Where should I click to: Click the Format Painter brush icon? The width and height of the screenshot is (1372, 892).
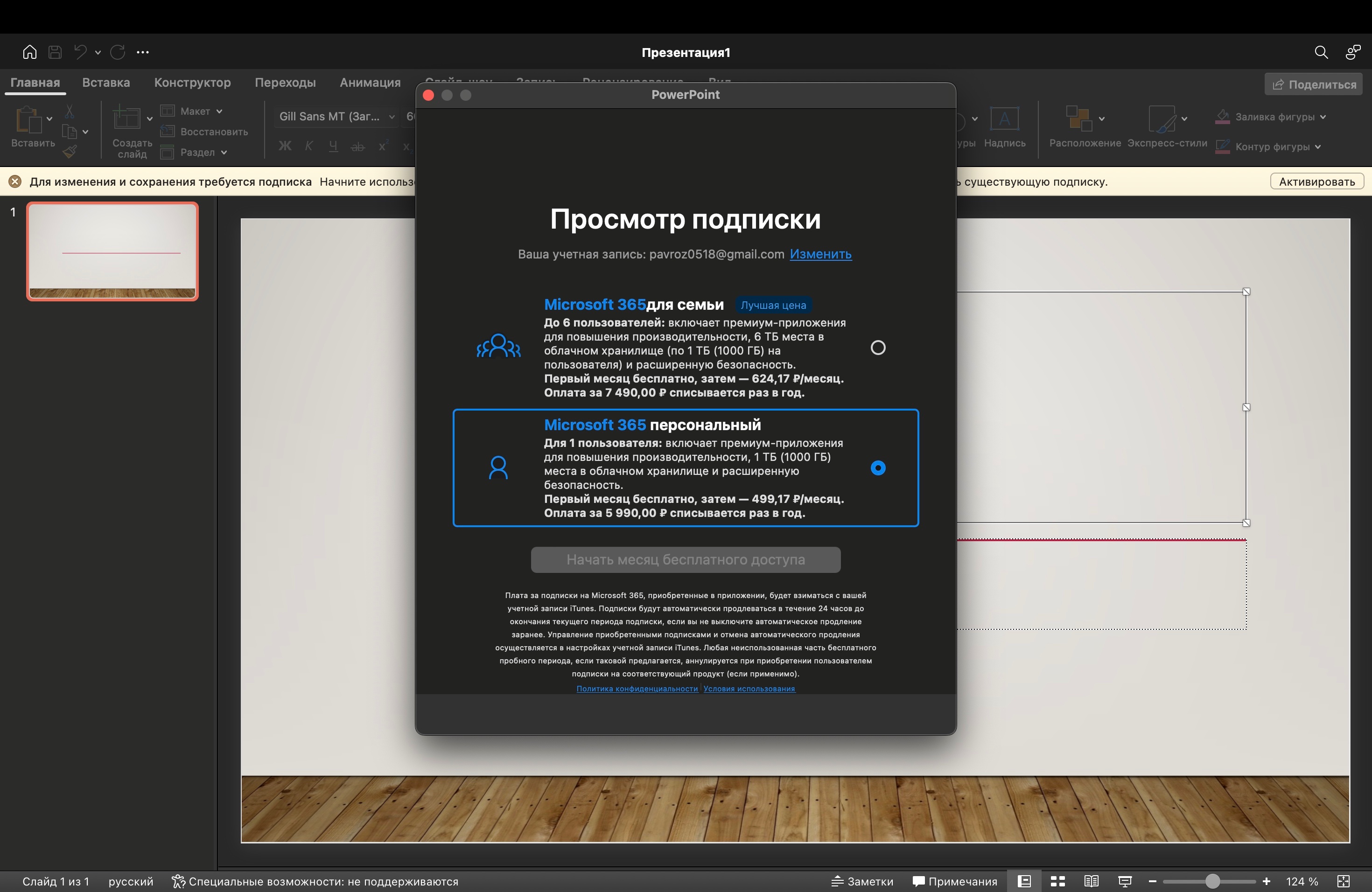coord(70,152)
